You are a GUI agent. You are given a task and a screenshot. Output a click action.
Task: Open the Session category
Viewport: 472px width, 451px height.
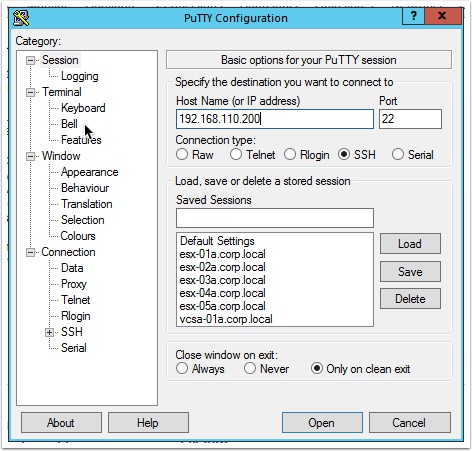(x=60, y=60)
